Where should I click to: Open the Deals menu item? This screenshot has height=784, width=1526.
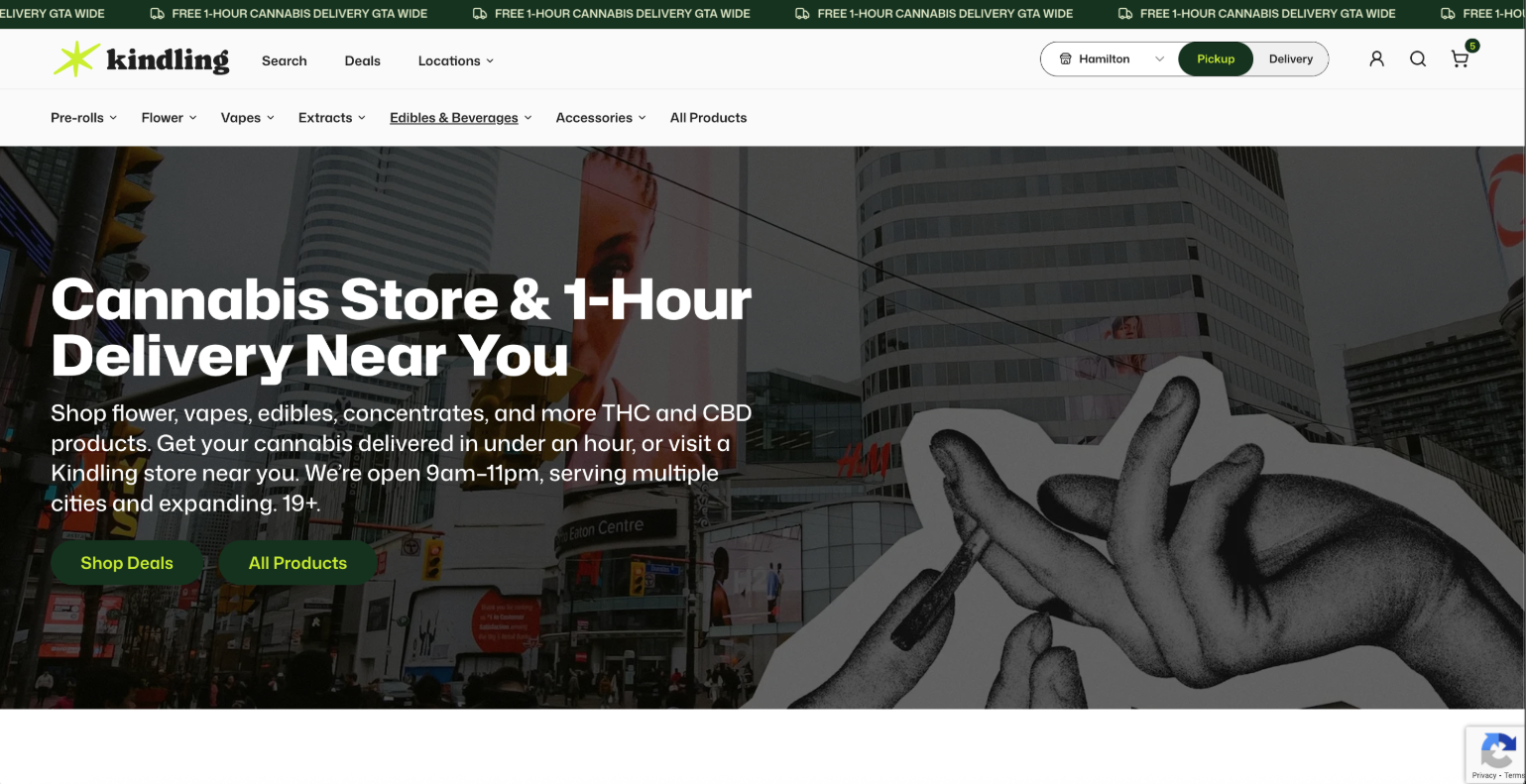click(x=362, y=60)
